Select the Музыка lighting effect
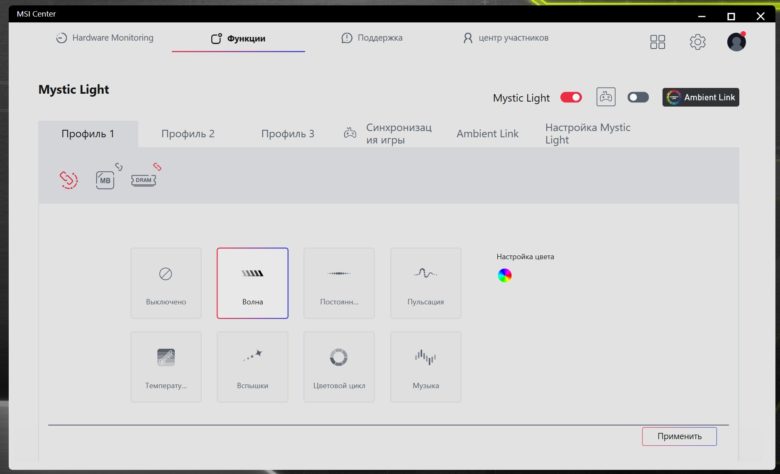The width and height of the screenshot is (780, 474). coord(426,367)
